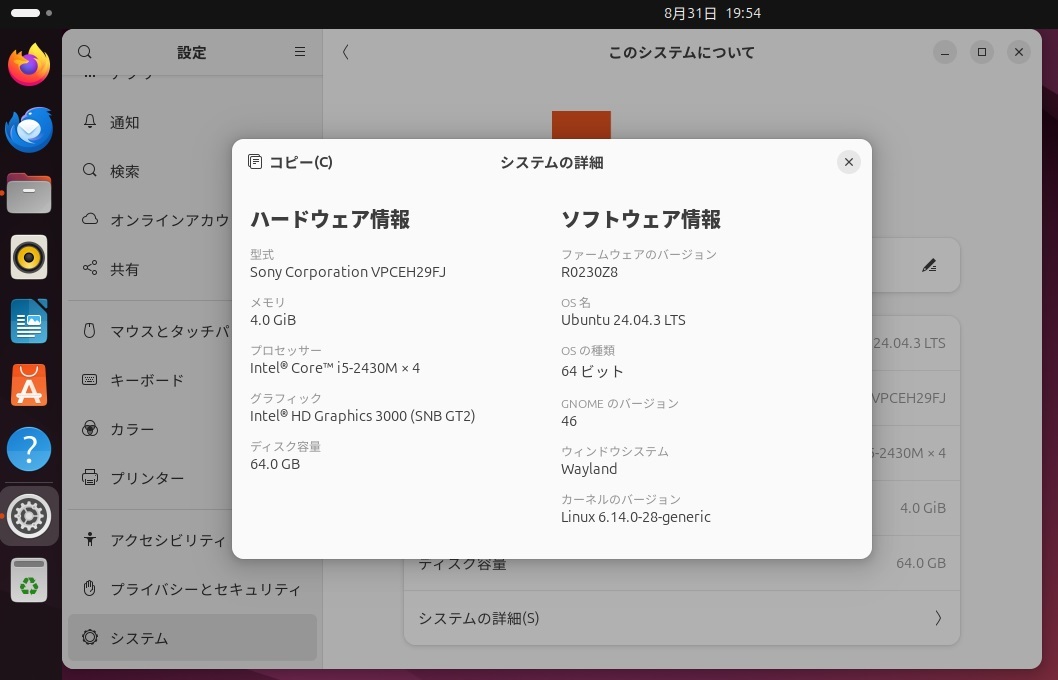Click the clock showing 8月31日 19:54
Viewport: 1058px width, 680px height.
[x=713, y=13]
